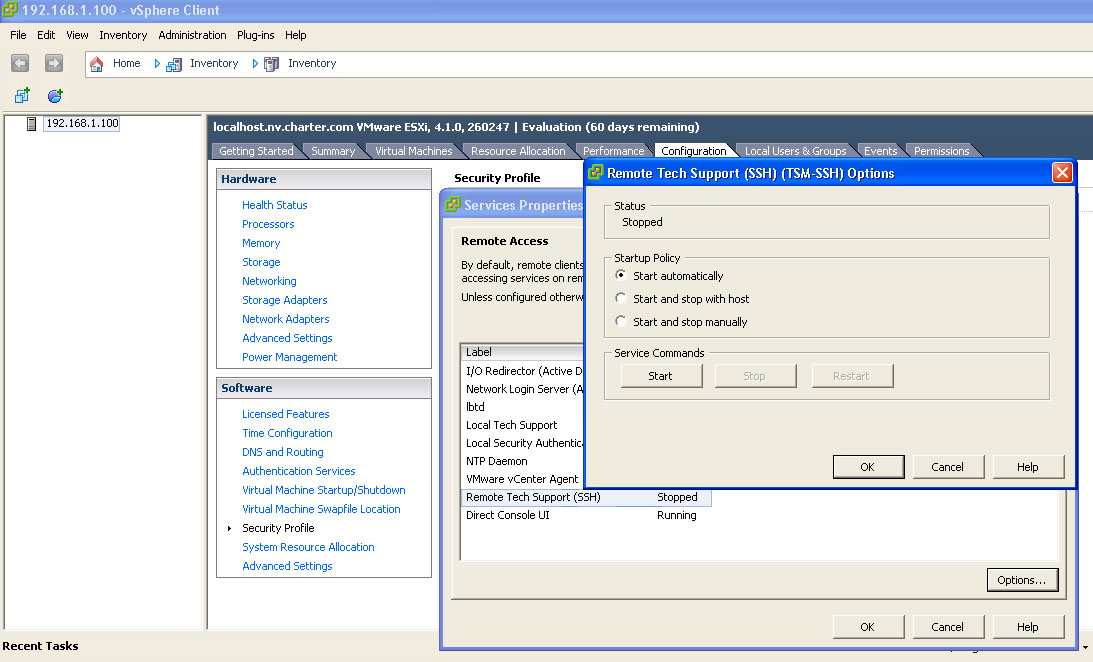The width and height of the screenshot is (1093, 662).
Task: Switch to the Events tab
Action: 880,151
